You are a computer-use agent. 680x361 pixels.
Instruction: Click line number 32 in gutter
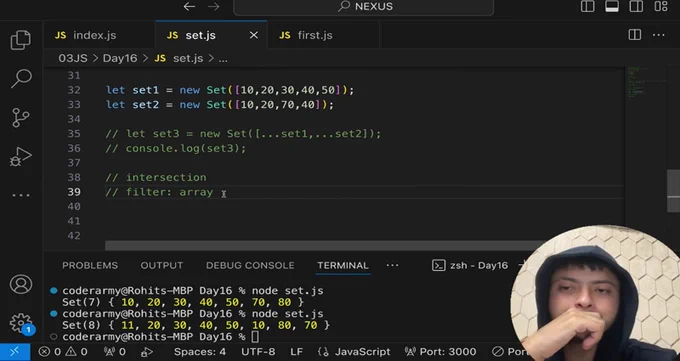tap(74, 90)
